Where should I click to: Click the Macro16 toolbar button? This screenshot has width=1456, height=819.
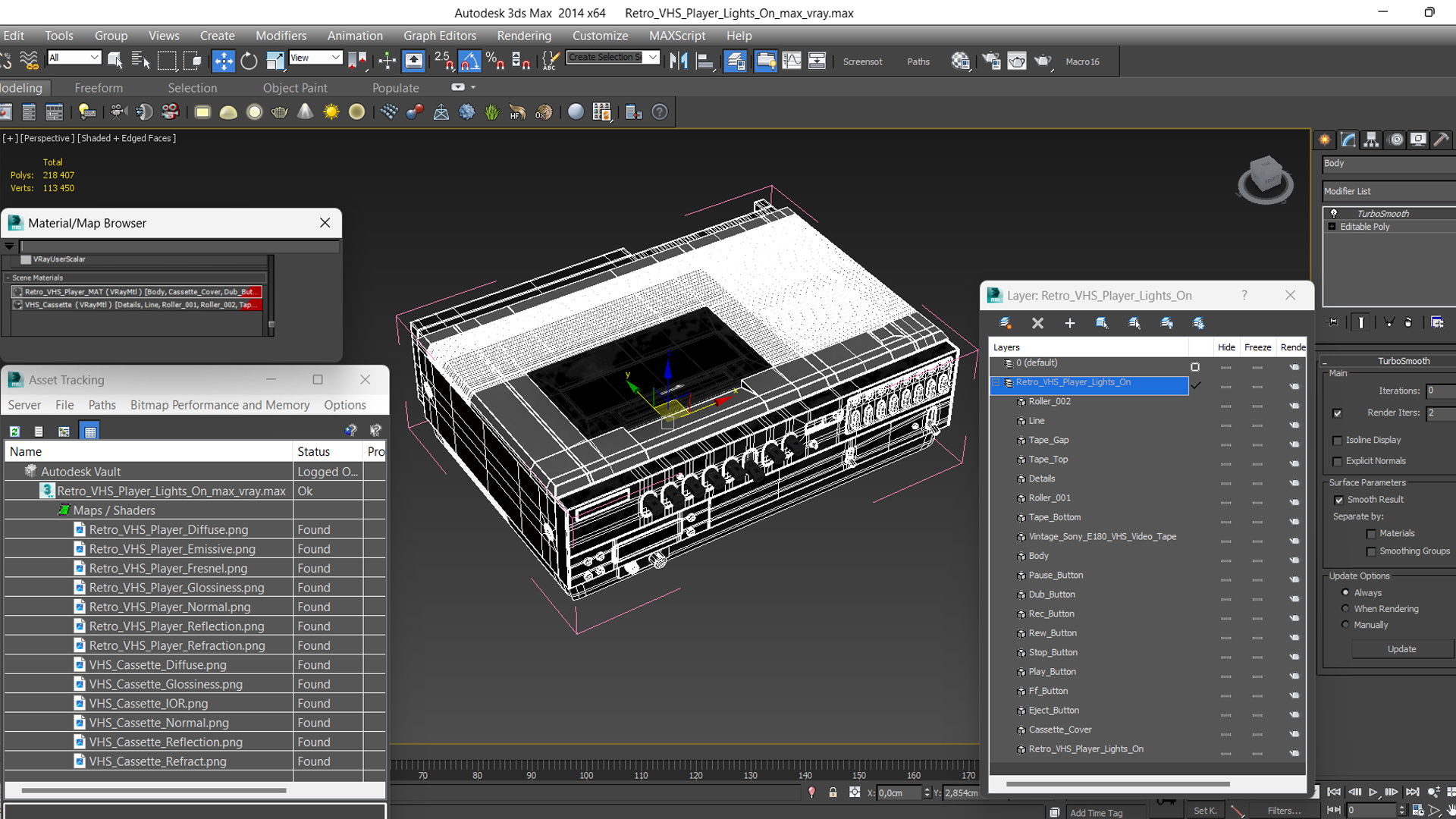1082,62
